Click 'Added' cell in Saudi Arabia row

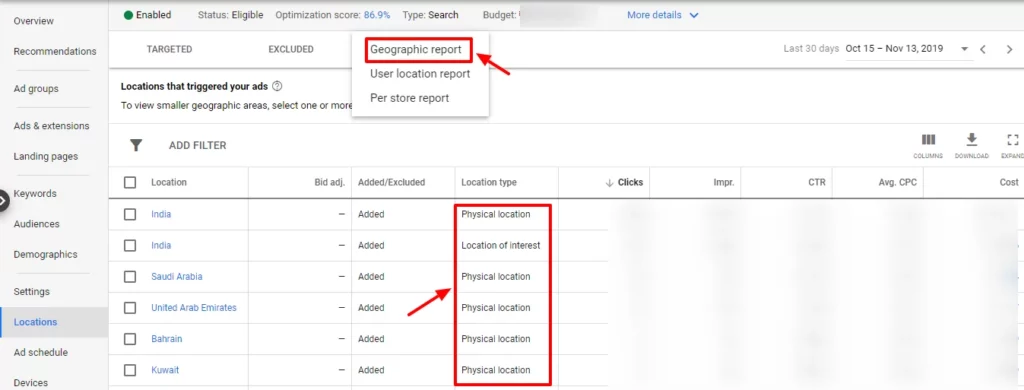coord(371,276)
